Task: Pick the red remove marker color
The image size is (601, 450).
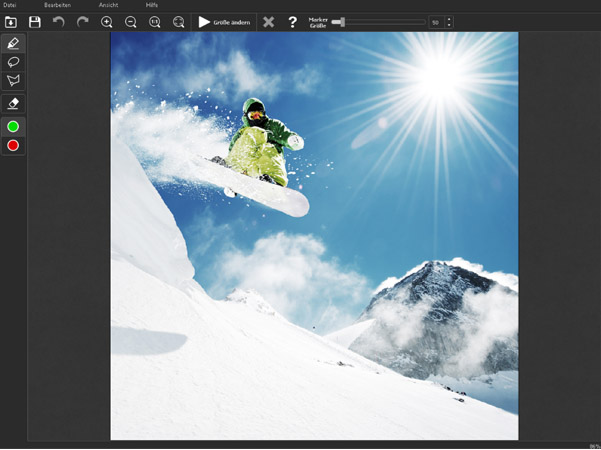Action: [x=13, y=146]
